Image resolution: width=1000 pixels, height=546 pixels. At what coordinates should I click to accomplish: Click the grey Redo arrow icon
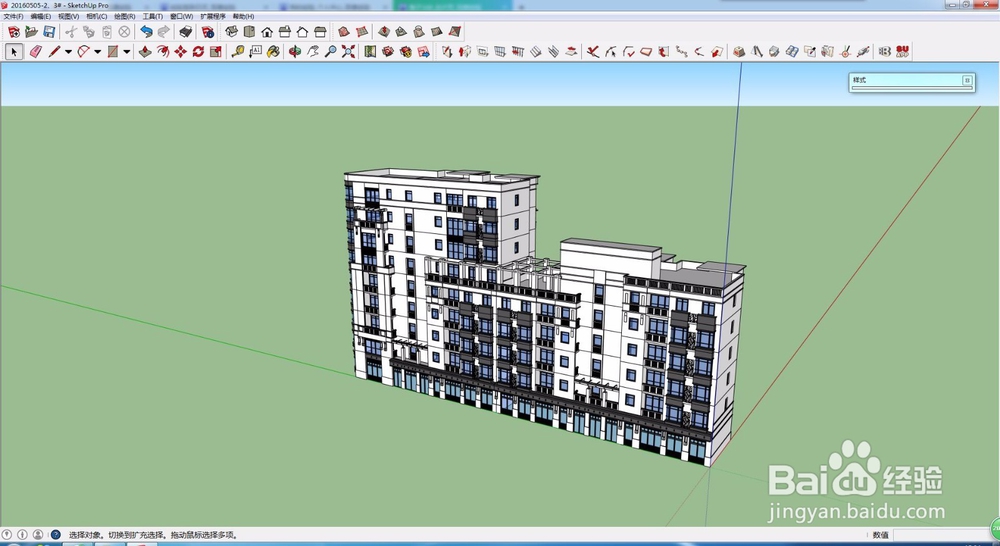tap(164, 32)
